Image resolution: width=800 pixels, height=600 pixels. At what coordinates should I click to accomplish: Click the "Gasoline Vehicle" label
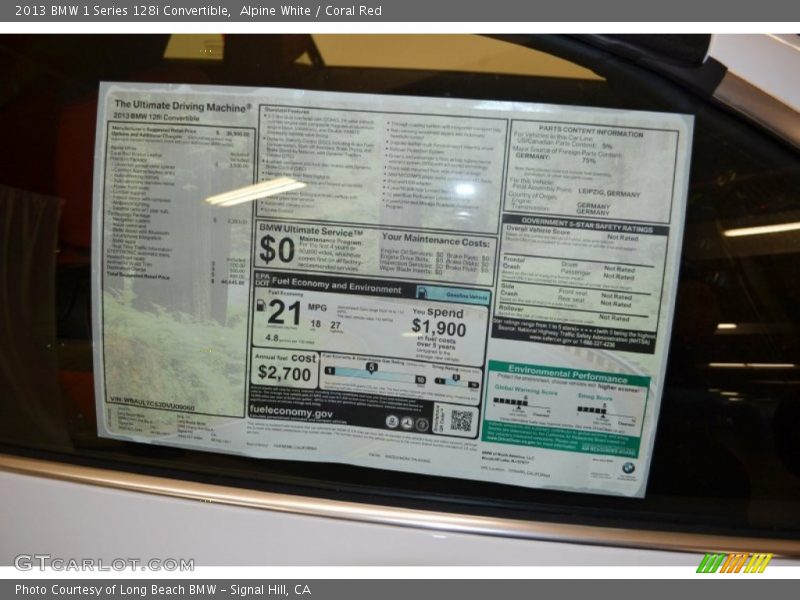point(467,295)
